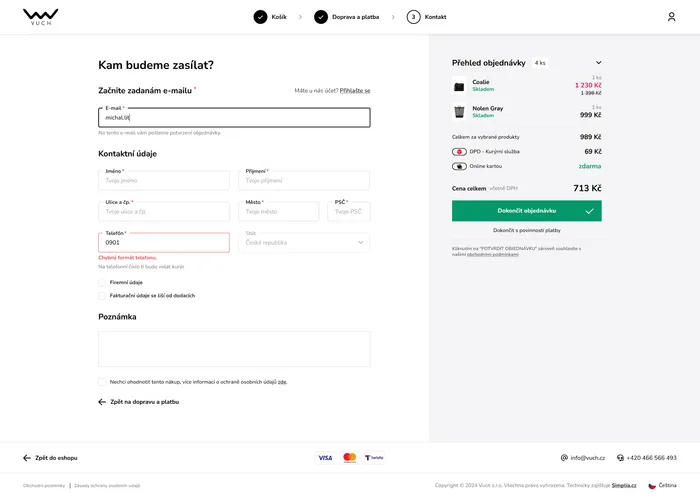Click the Doprava a platba checkmark icon
Viewport: 700px width, 498px height.
pyautogui.click(x=321, y=17)
